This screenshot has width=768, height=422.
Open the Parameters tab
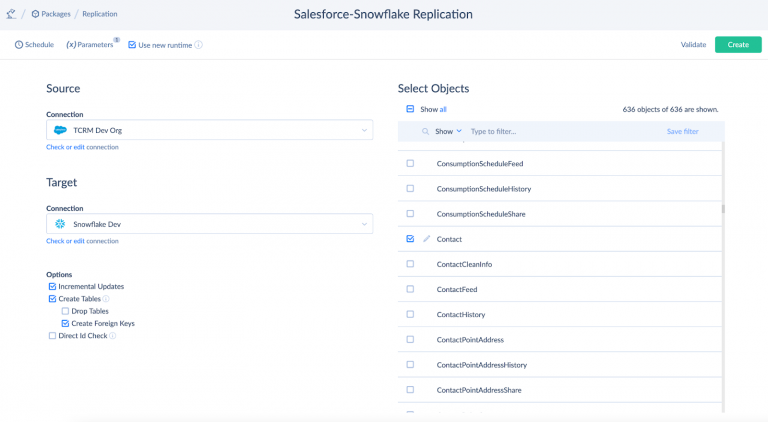[x=90, y=45]
